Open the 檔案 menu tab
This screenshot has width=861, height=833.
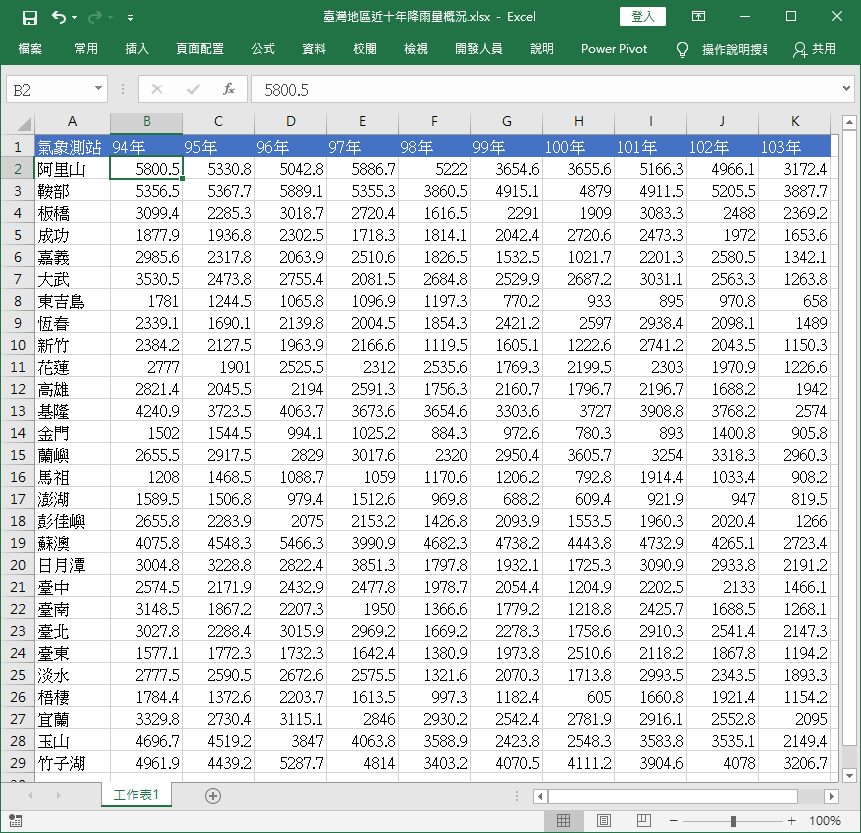point(30,49)
